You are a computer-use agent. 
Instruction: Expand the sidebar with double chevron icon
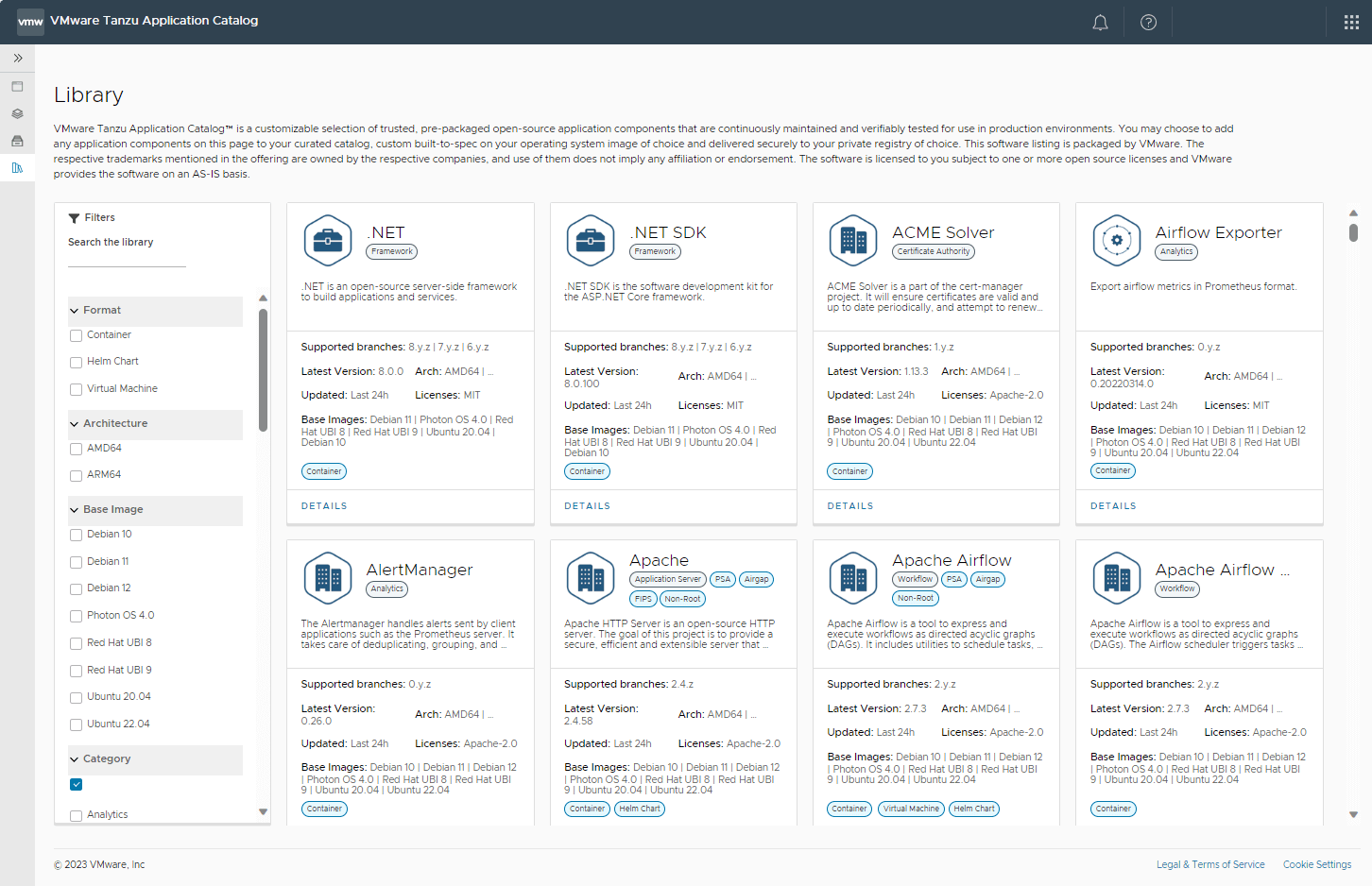pyautogui.click(x=17, y=58)
